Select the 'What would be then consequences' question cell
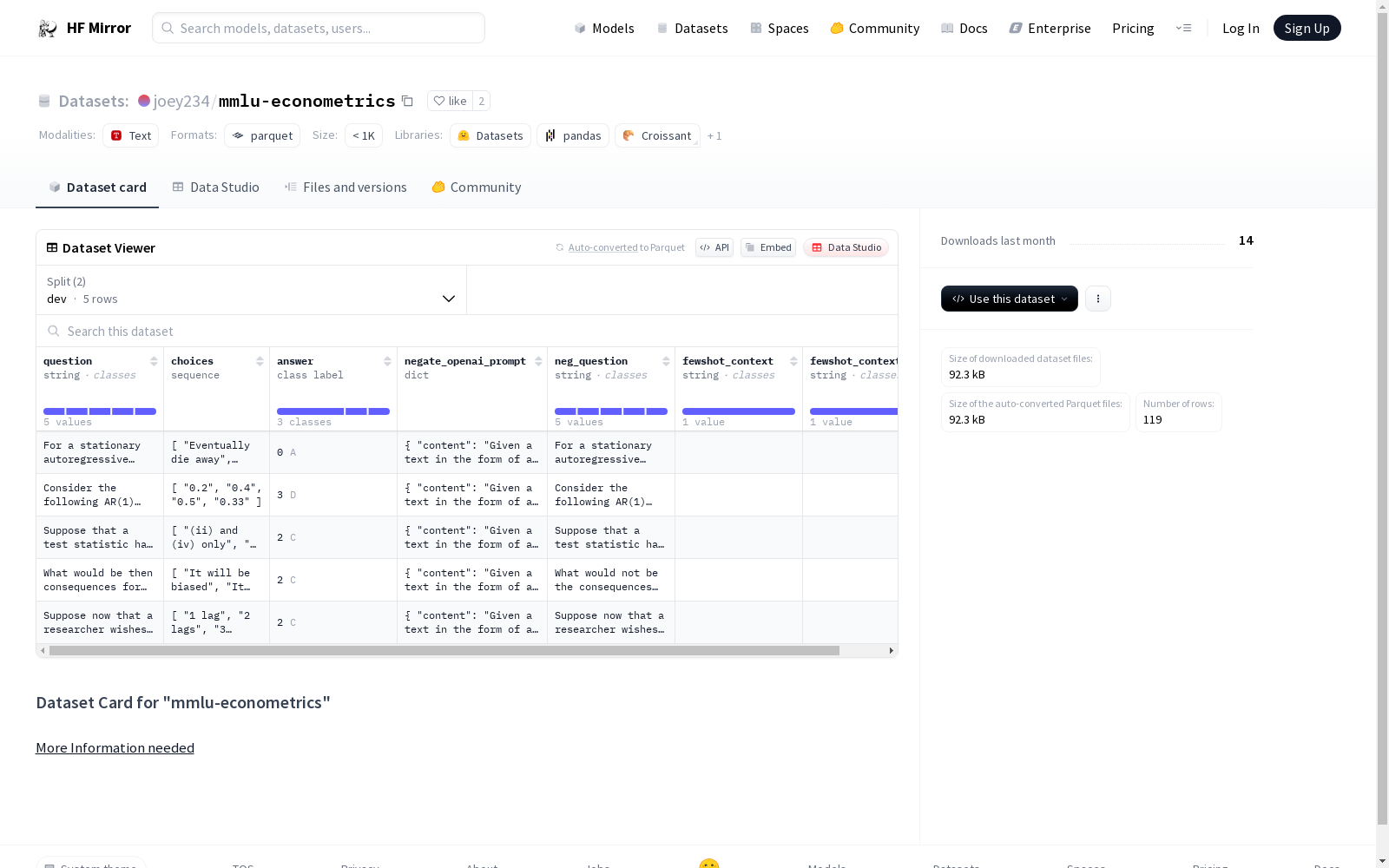The image size is (1389, 868). pyautogui.click(x=100, y=580)
